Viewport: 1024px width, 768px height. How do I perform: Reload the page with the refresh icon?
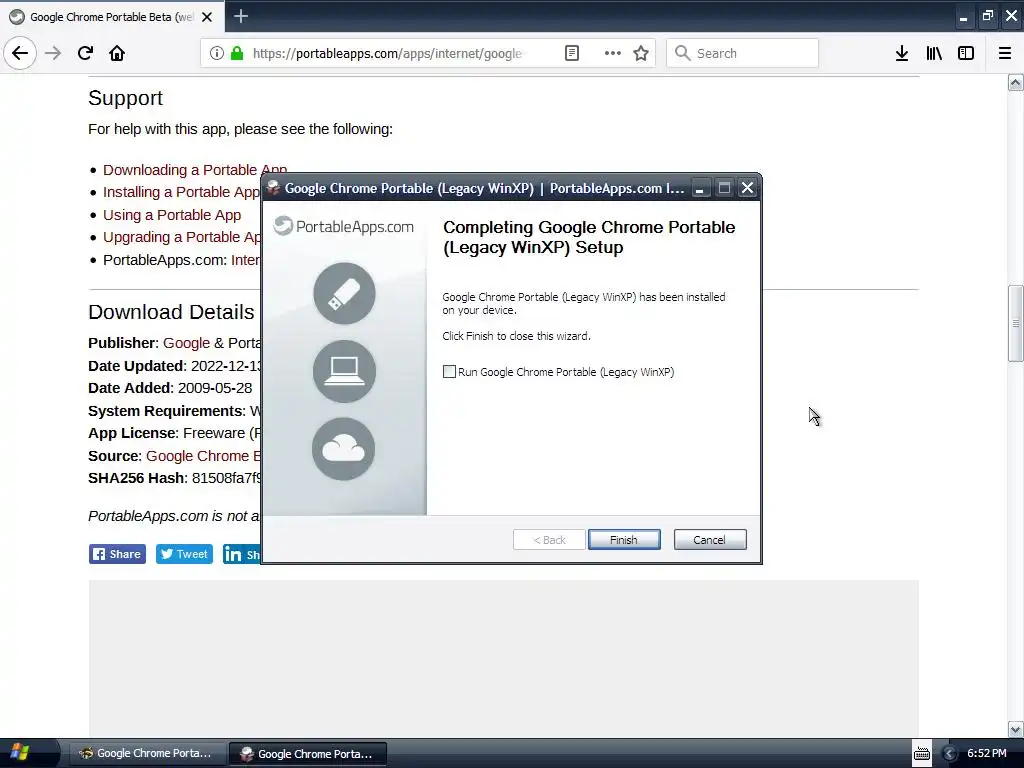tap(85, 53)
